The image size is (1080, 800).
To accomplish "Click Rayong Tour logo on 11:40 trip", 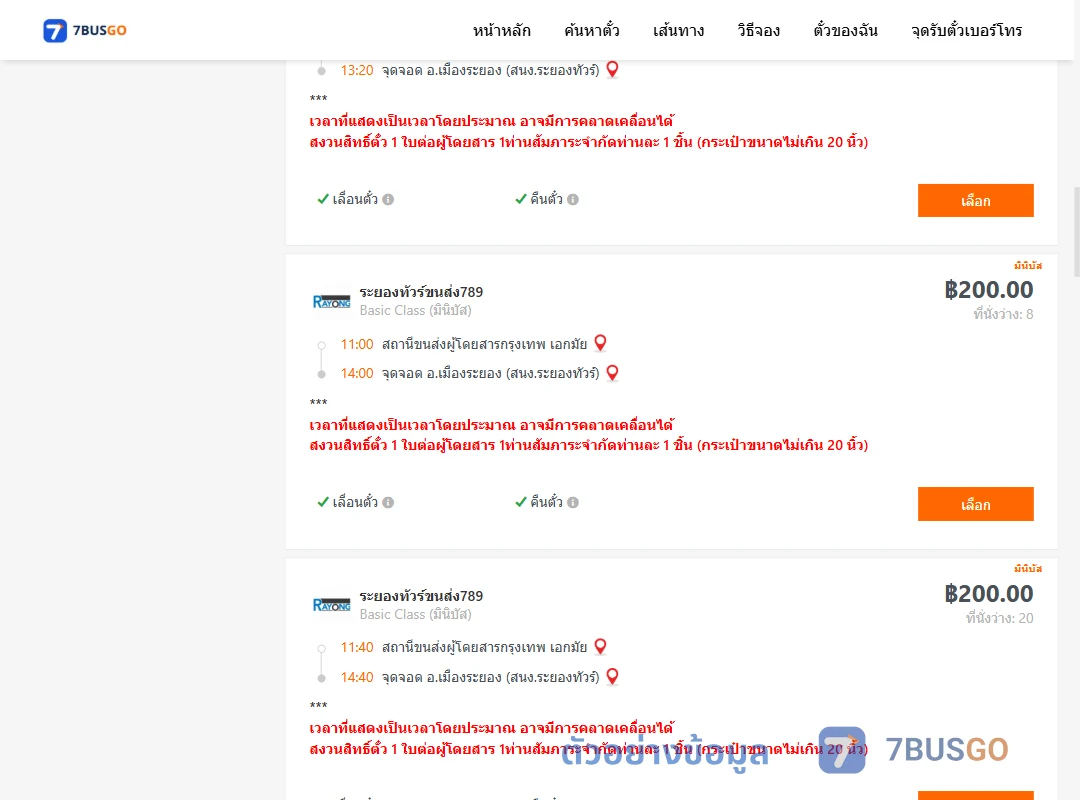I will coord(331,605).
